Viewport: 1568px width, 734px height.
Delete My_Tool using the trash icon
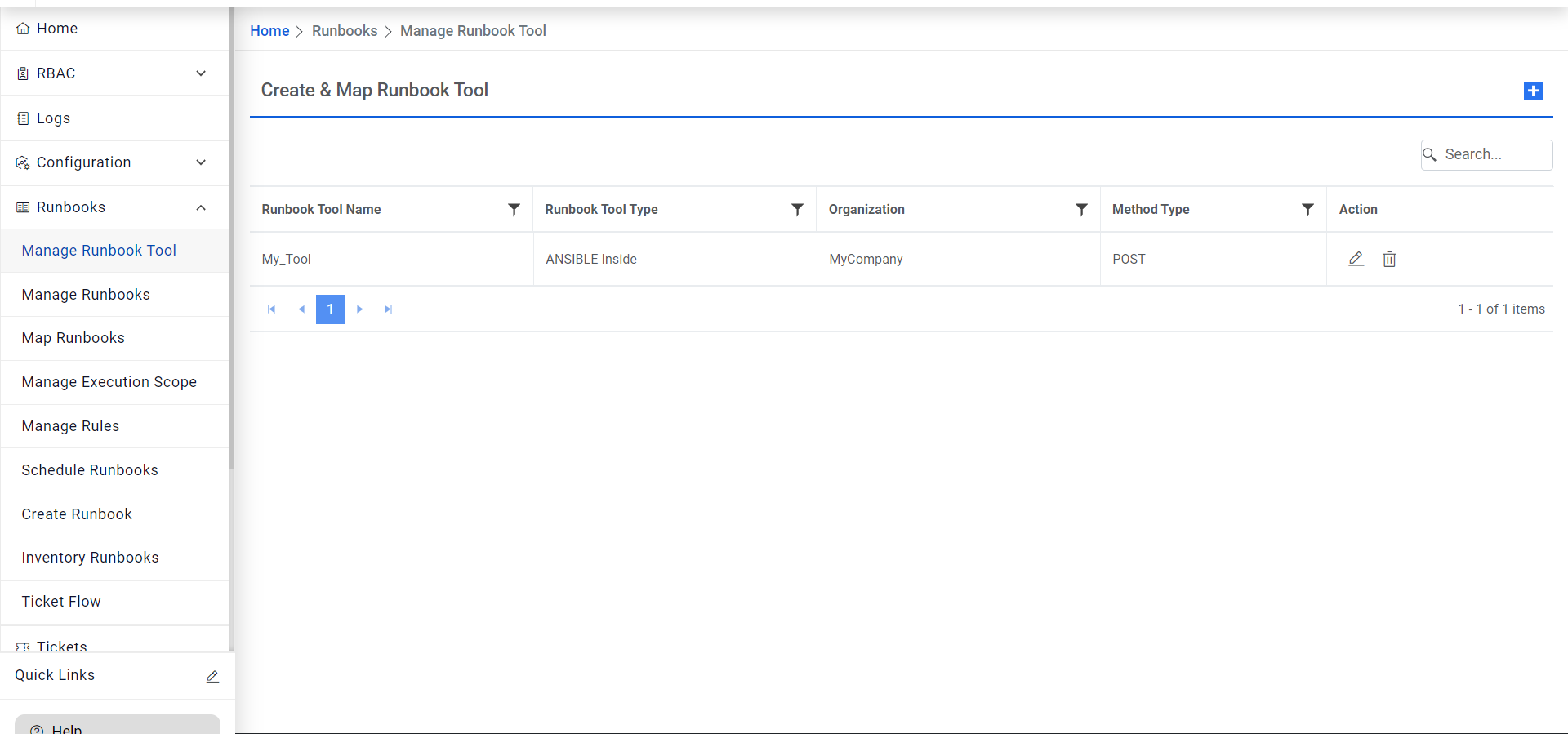point(1389,259)
